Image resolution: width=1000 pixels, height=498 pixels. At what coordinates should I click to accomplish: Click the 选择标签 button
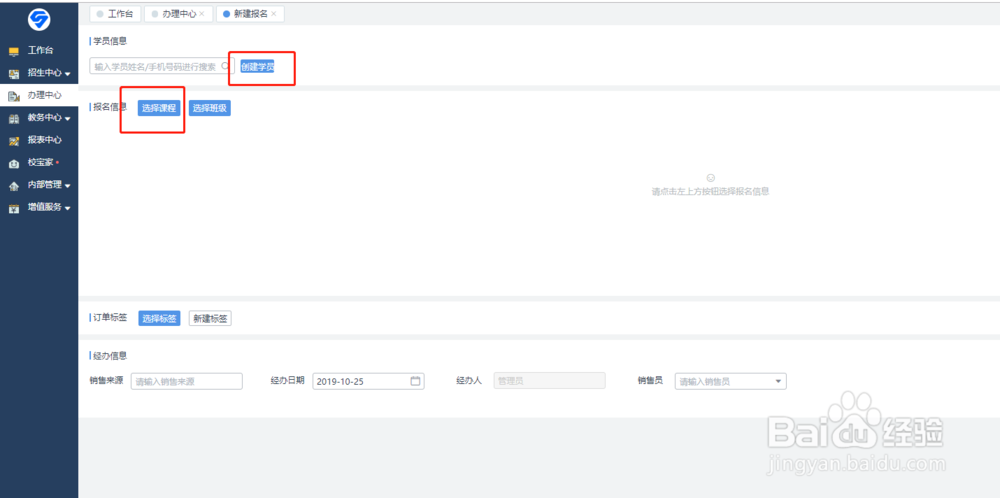(x=159, y=319)
